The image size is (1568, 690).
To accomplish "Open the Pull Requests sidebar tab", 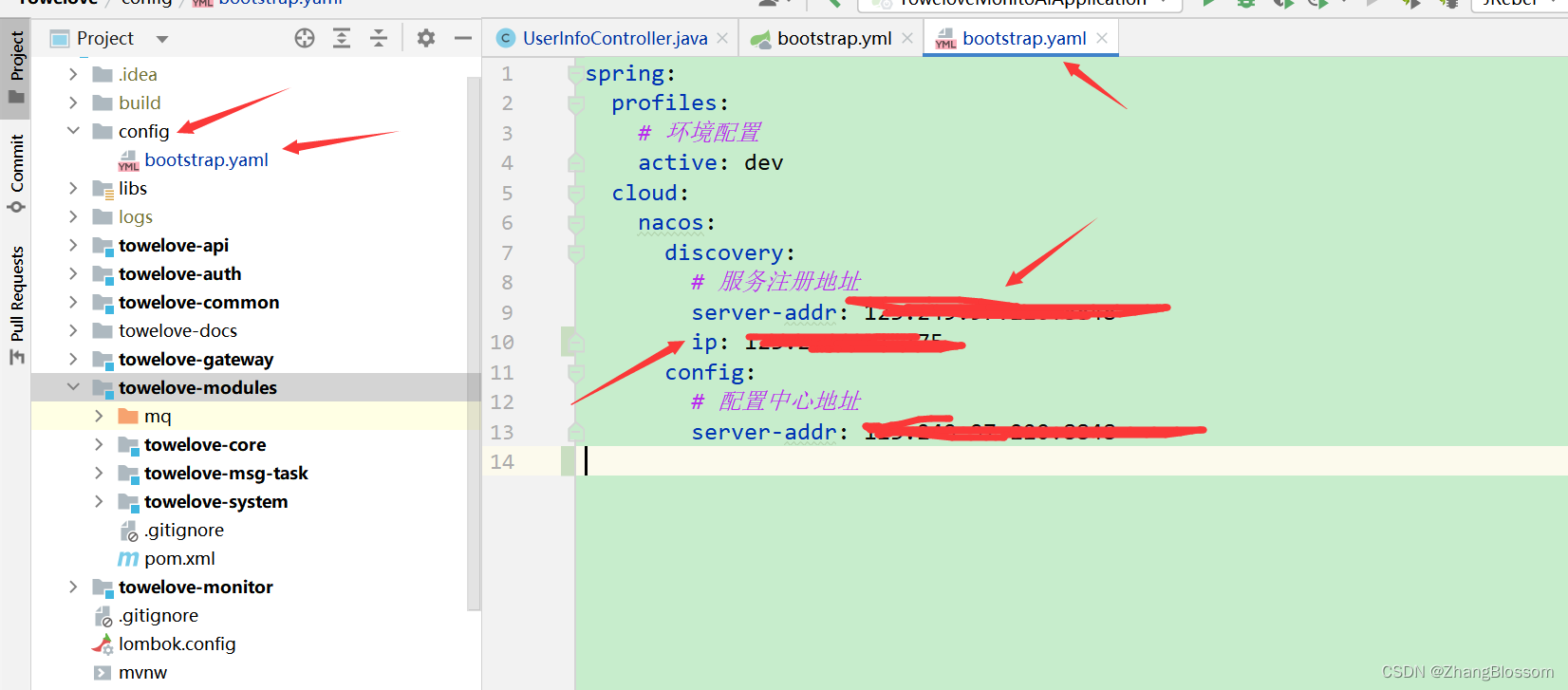I will (16, 305).
